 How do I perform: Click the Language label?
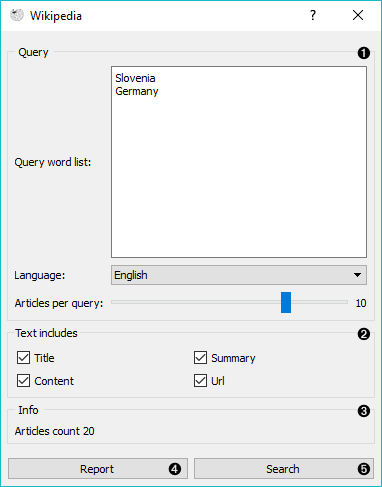[39, 275]
